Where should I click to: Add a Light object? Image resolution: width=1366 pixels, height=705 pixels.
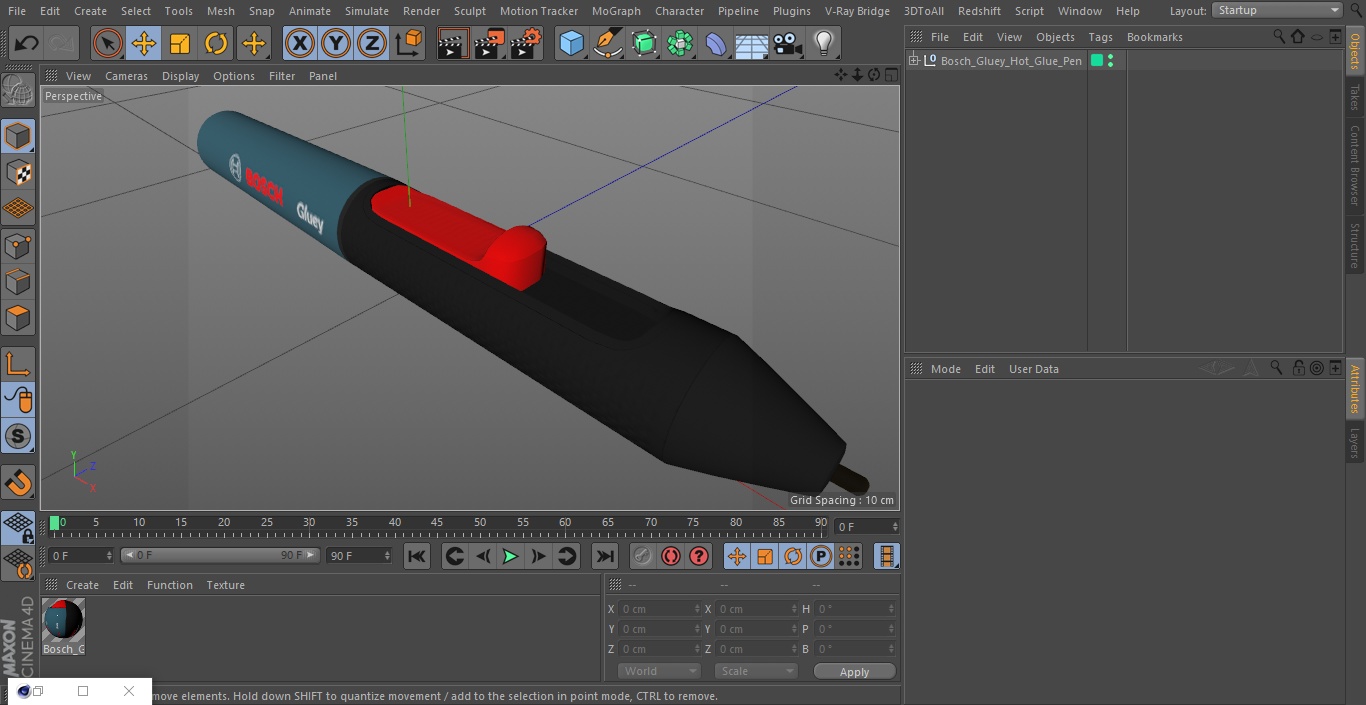click(824, 43)
